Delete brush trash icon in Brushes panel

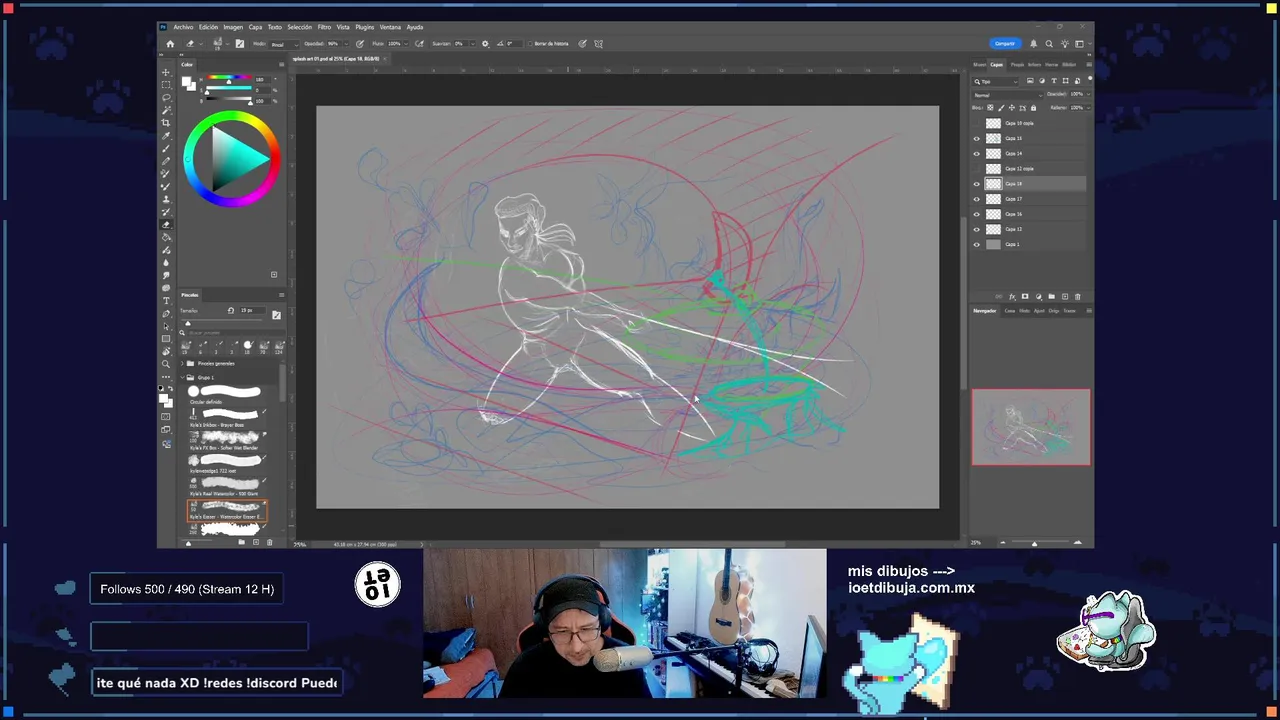click(269, 542)
